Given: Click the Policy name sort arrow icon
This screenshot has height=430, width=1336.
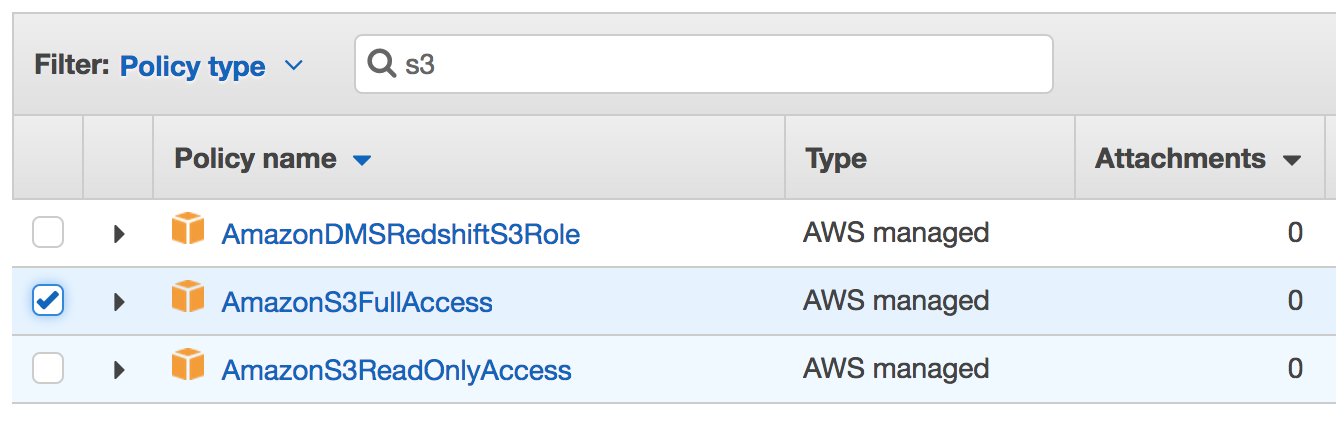Looking at the screenshot, I should click(x=362, y=160).
